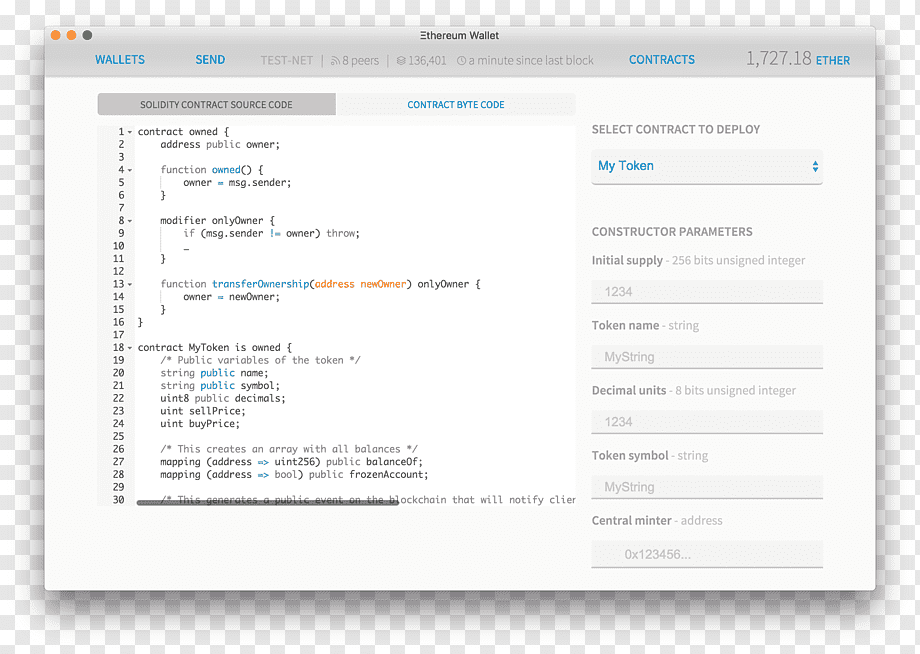
Task: Click the peers network icon
Action: tap(335, 61)
